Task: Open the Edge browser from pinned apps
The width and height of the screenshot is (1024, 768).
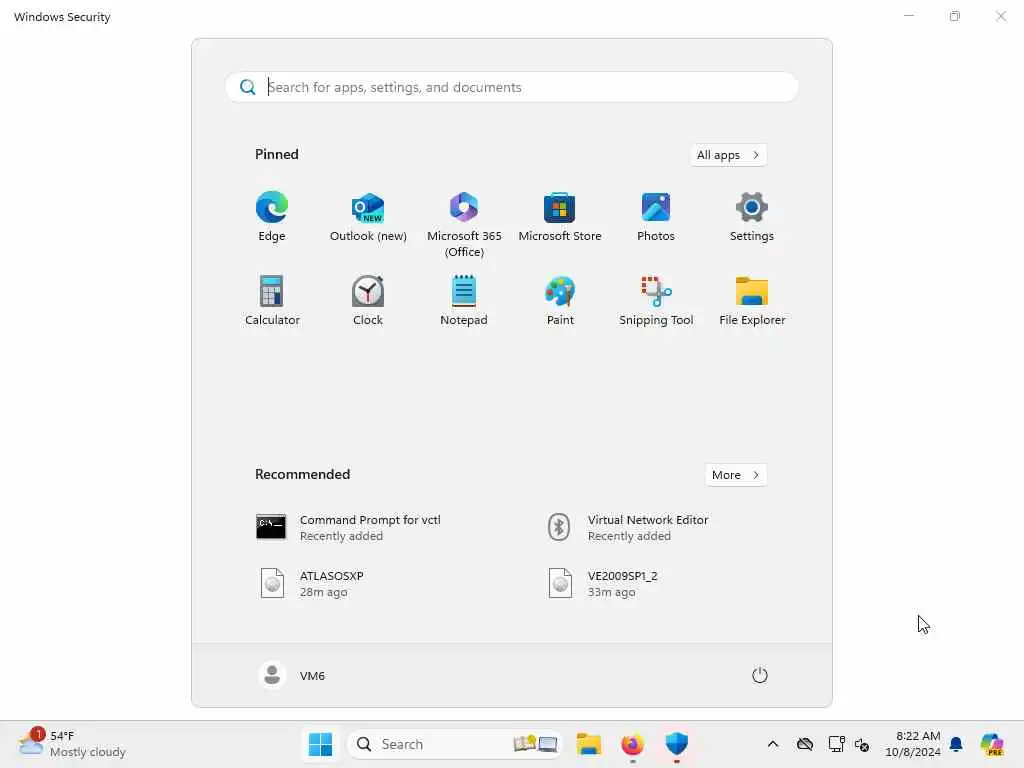Action: click(272, 217)
